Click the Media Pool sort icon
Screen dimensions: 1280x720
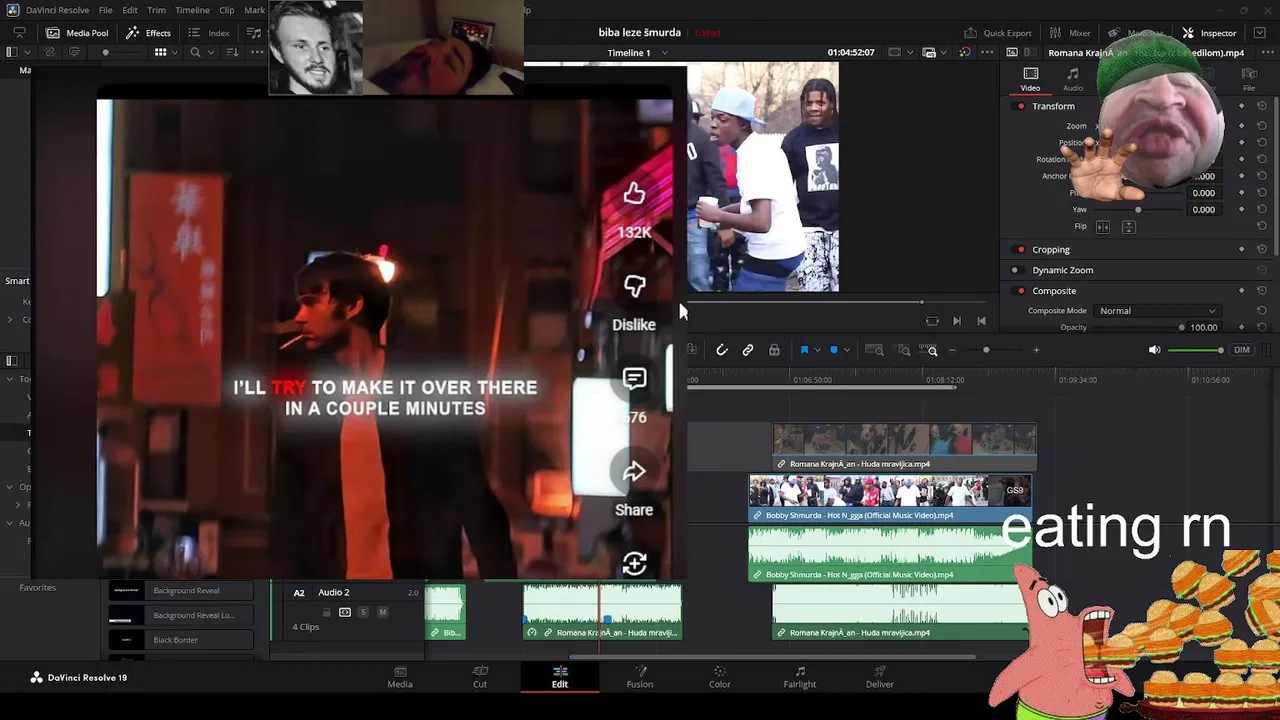click(x=231, y=52)
